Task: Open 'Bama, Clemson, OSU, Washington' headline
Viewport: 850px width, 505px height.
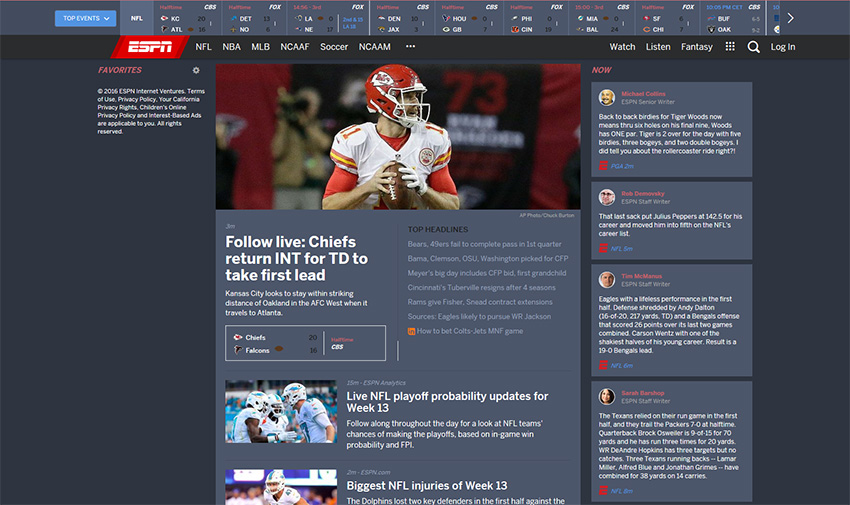Action: 488,258
